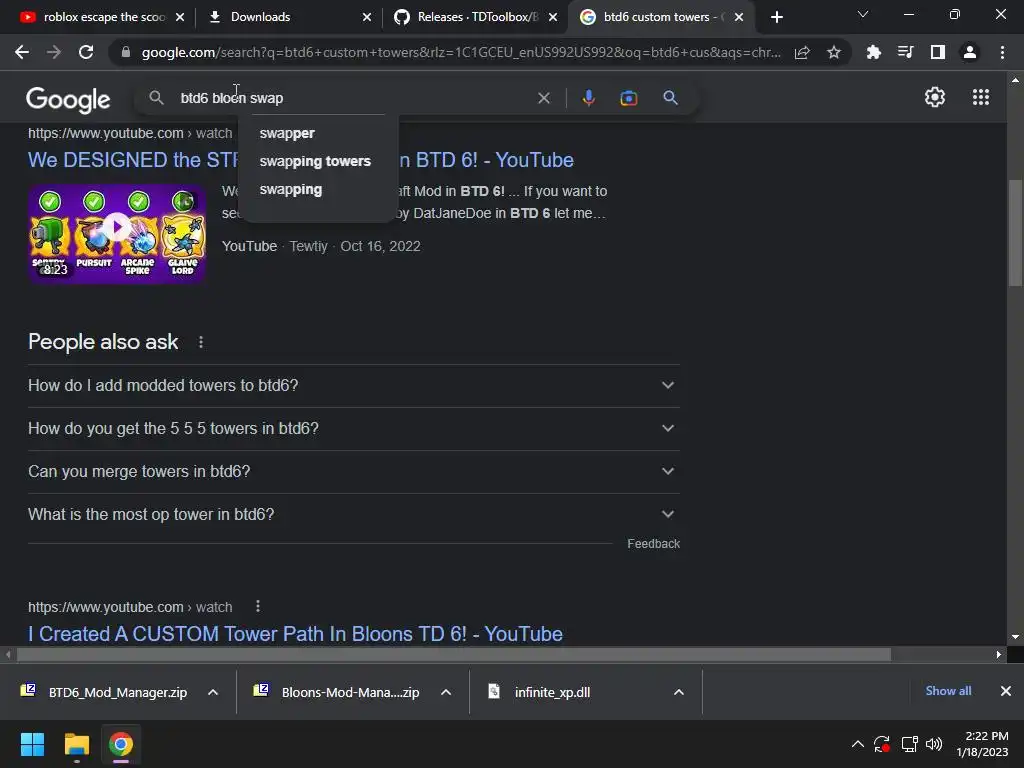The image size is (1024, 768).
Task: Open more options for second YouTube result
Action: click(x=258, y=607)
